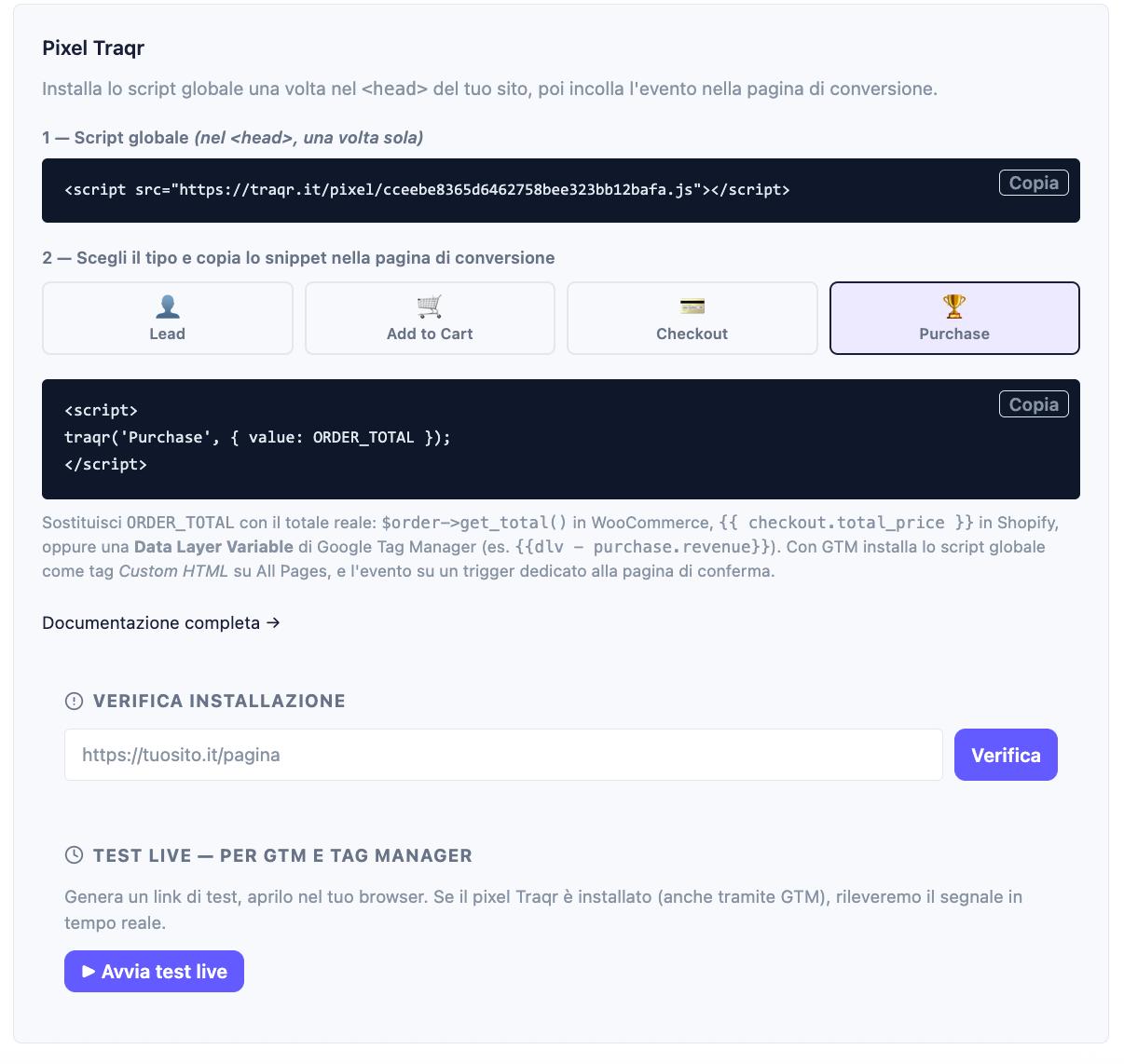
Task: Start the live test with Avvia test live
Action: 154,972
